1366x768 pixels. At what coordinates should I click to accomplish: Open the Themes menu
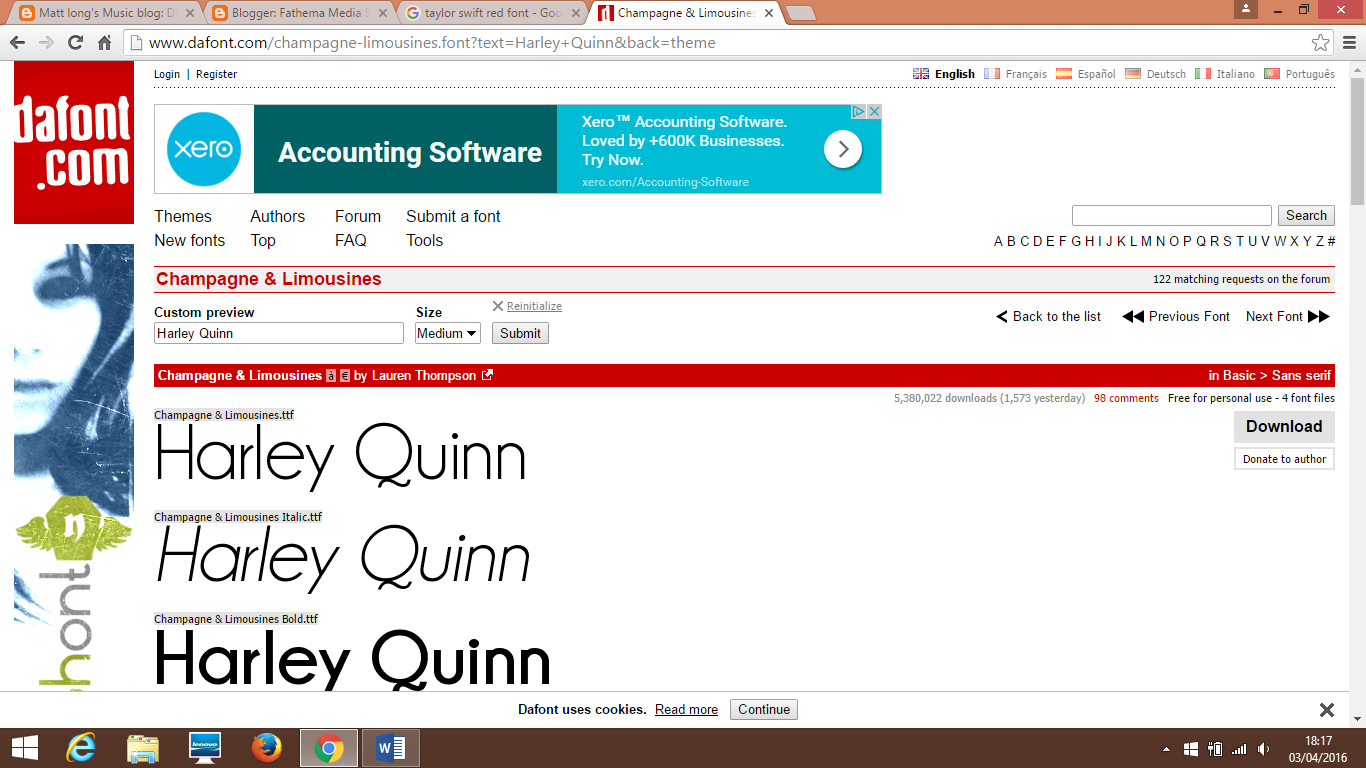click(x=183, y=216)
